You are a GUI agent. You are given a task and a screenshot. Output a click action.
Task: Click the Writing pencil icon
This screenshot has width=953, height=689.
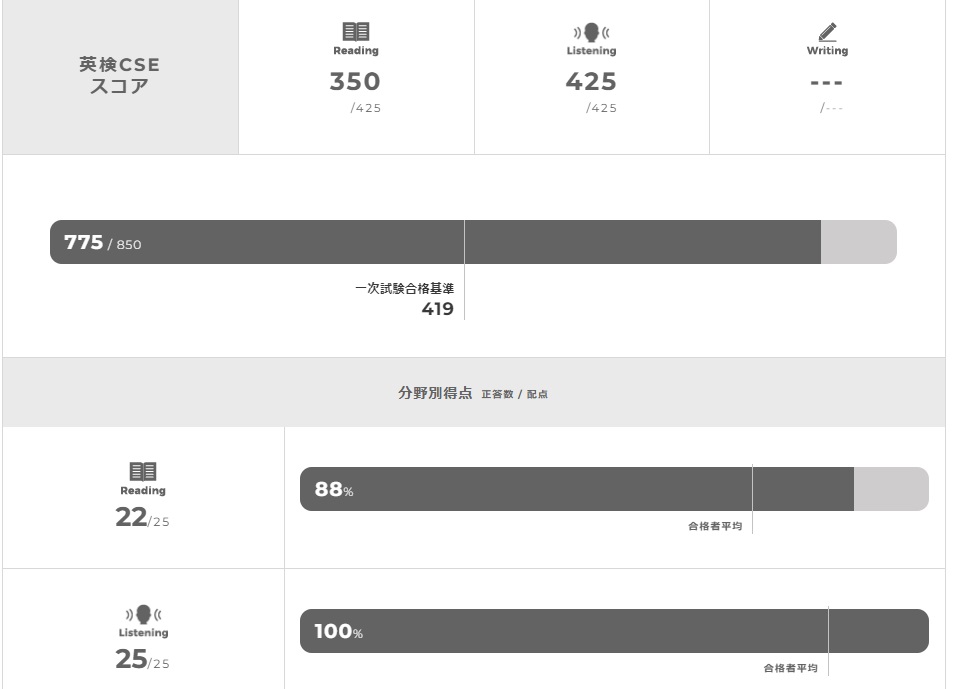click(827, 32)
